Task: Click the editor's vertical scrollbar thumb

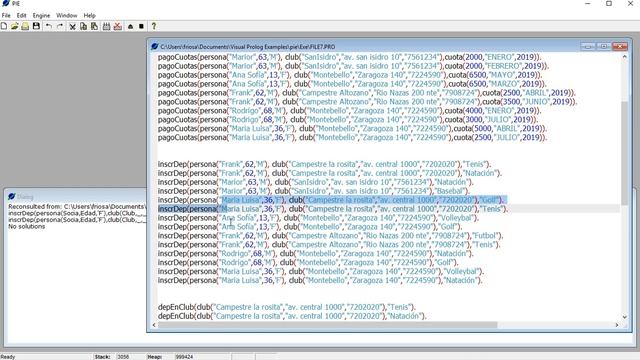Action: pos(624,153)
